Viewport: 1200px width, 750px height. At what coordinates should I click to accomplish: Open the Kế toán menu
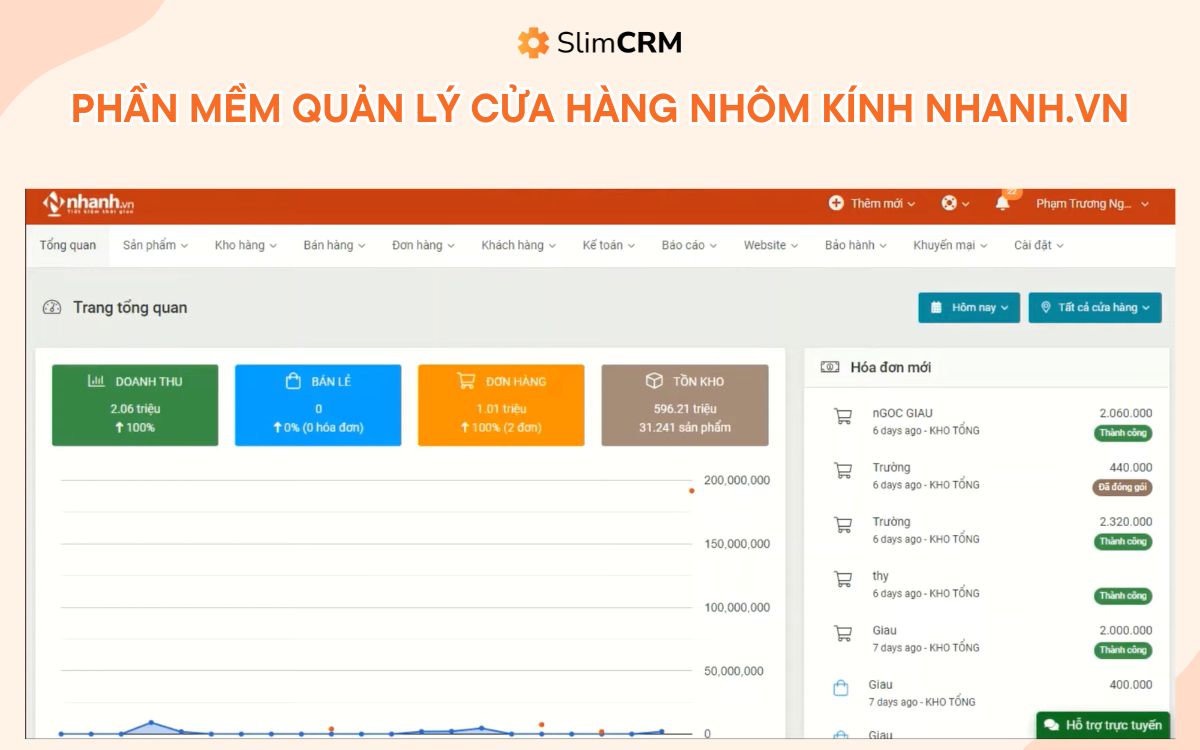(606, 244)
